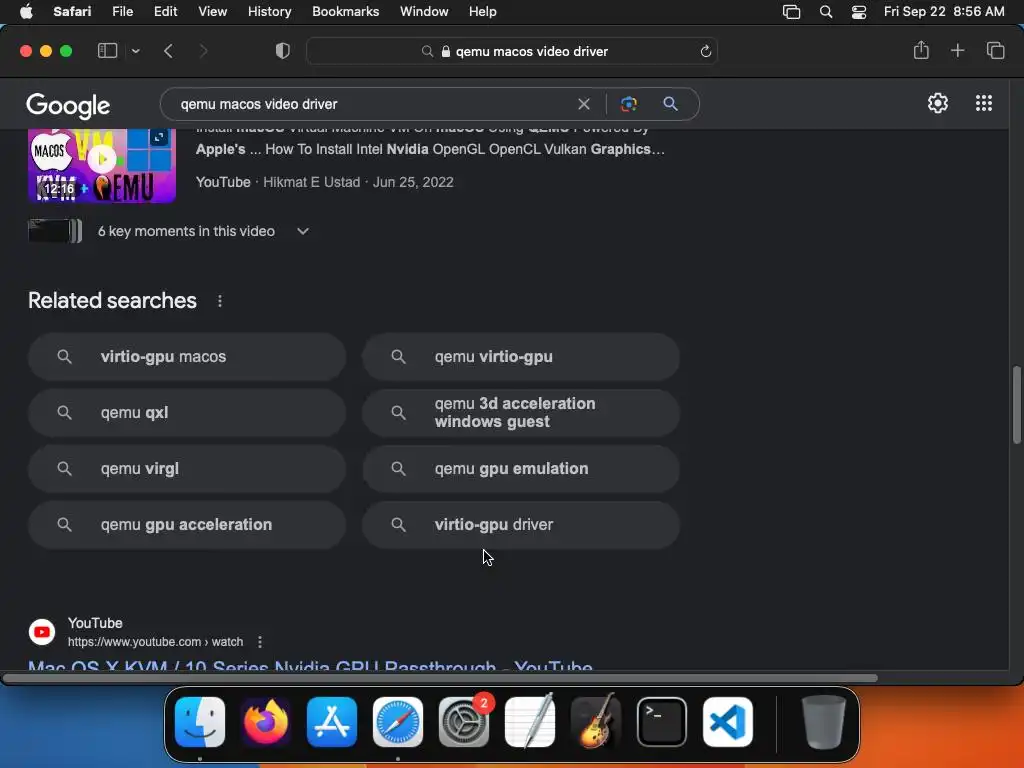This screenshot has width=1024, height=768.
Task: Open Spotlight search in menu bar
Action: (x=825, y=12)
